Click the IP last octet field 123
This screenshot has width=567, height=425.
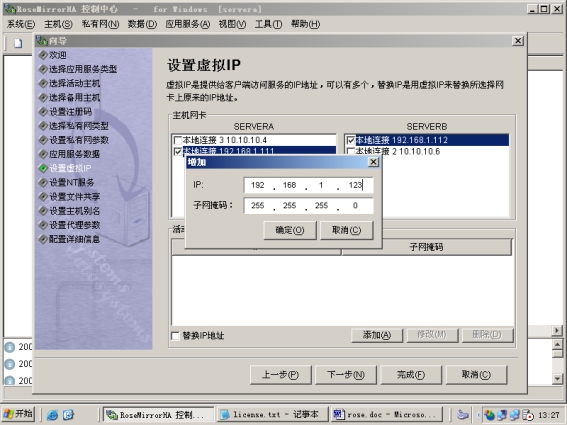point(355,185)
